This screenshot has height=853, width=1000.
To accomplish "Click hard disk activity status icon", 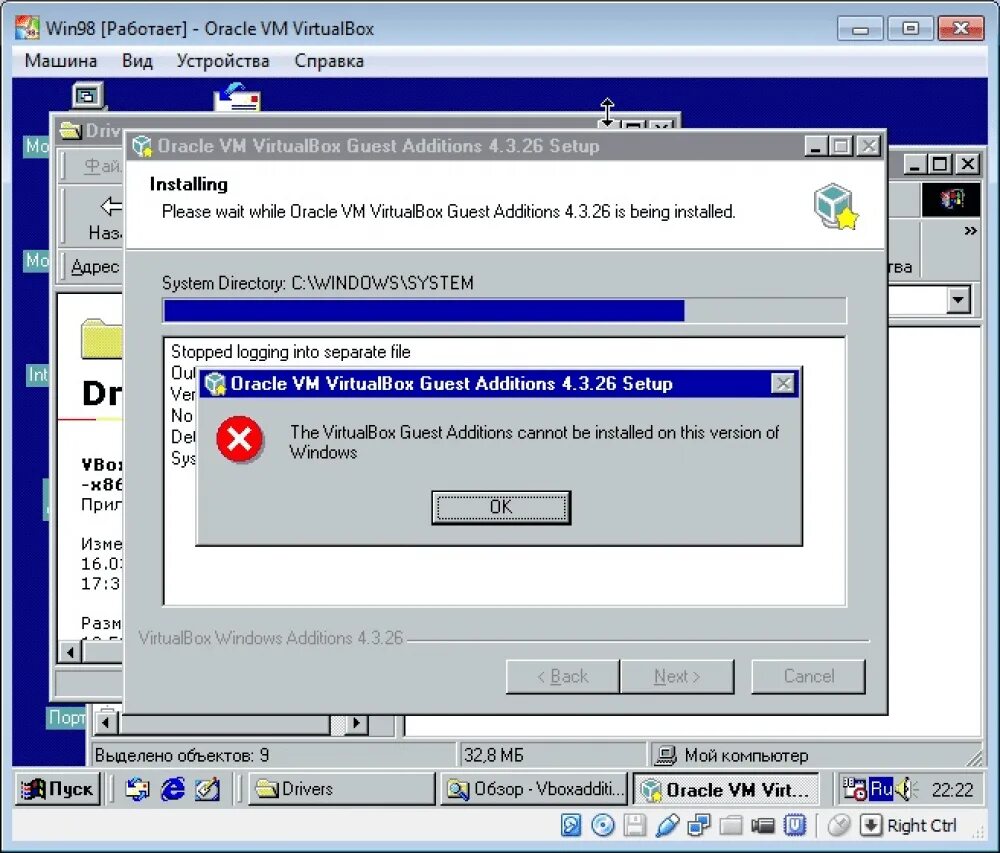I will pyautogui.click(x=571, y=825).
